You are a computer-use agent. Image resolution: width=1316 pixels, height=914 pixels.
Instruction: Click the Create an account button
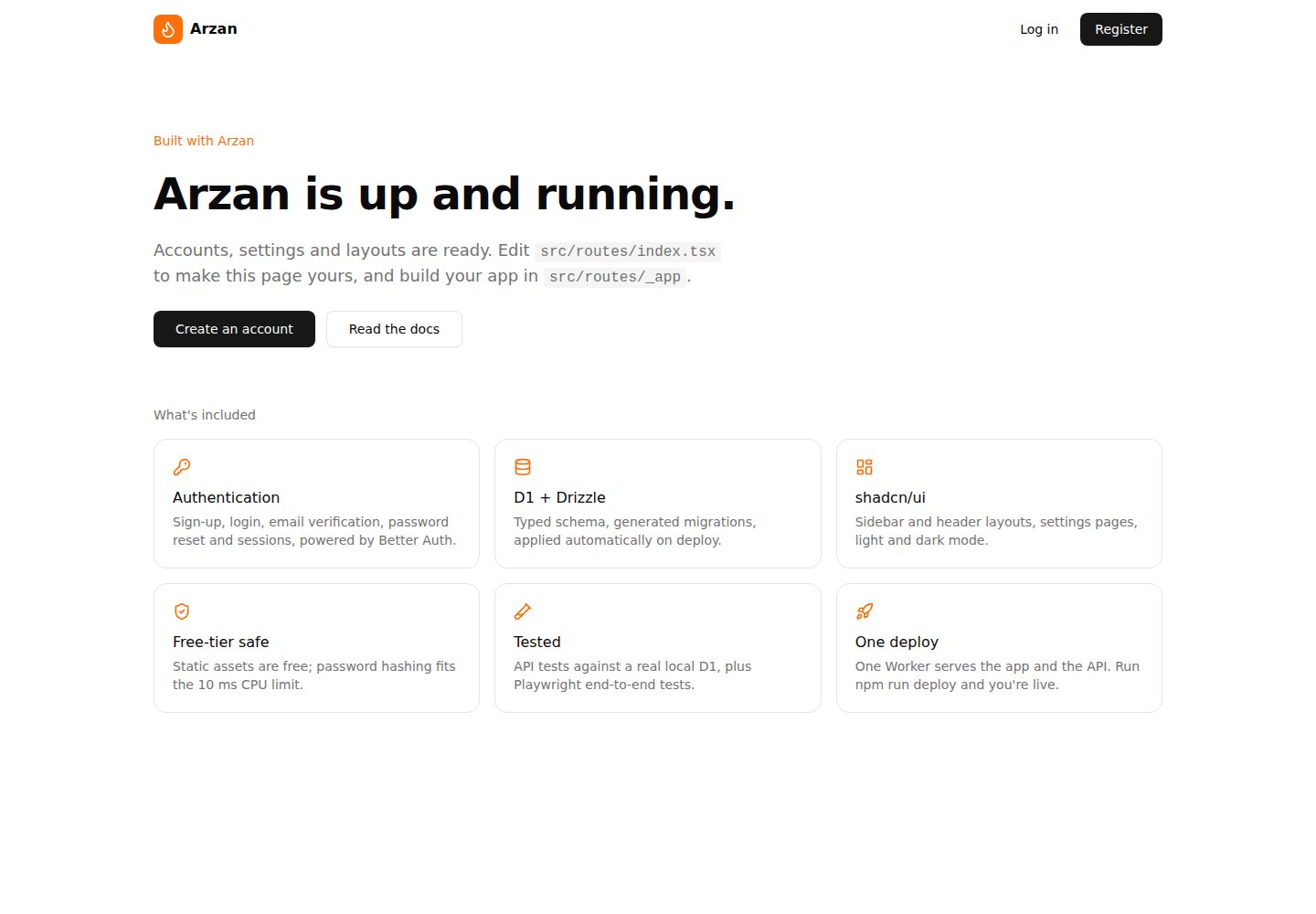pos(234,329)
